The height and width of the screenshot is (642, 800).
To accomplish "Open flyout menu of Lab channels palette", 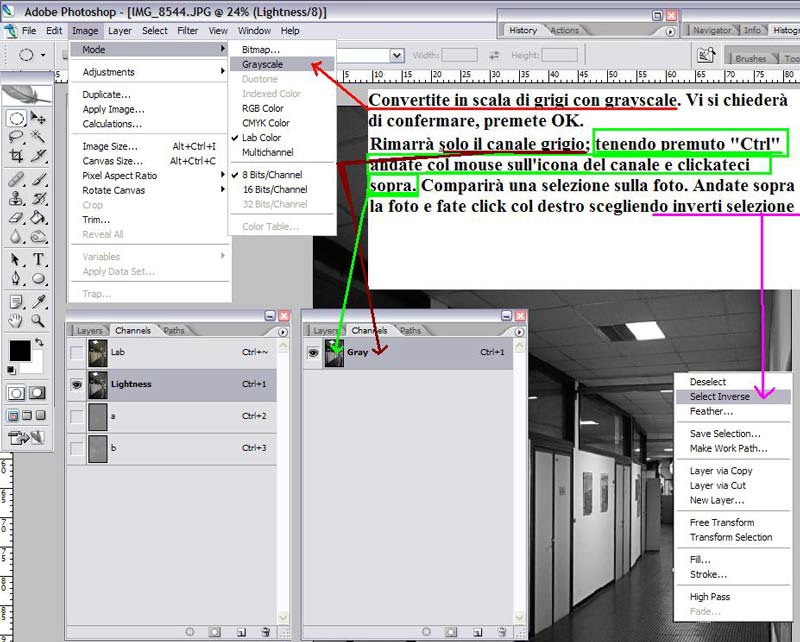I will [x=282, y=332].
